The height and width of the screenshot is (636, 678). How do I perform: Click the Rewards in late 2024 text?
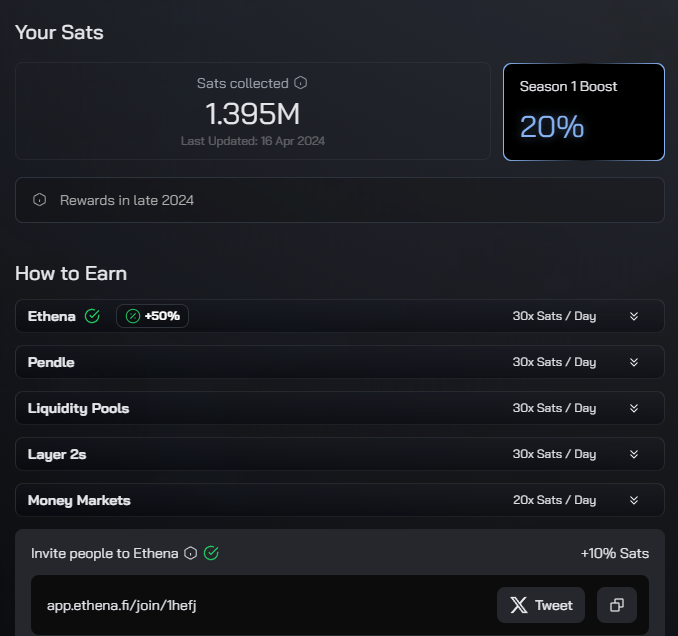click(127, 200)
